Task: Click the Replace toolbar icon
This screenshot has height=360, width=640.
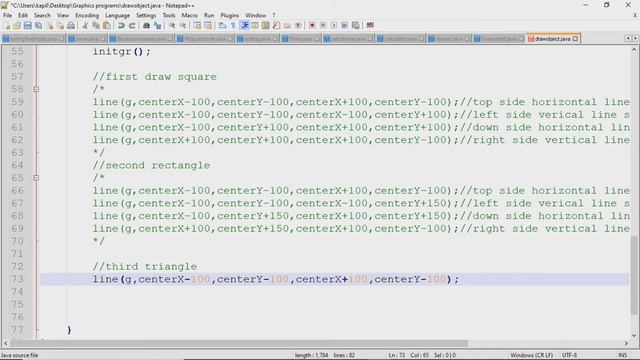Action: (x=157, y=26)
